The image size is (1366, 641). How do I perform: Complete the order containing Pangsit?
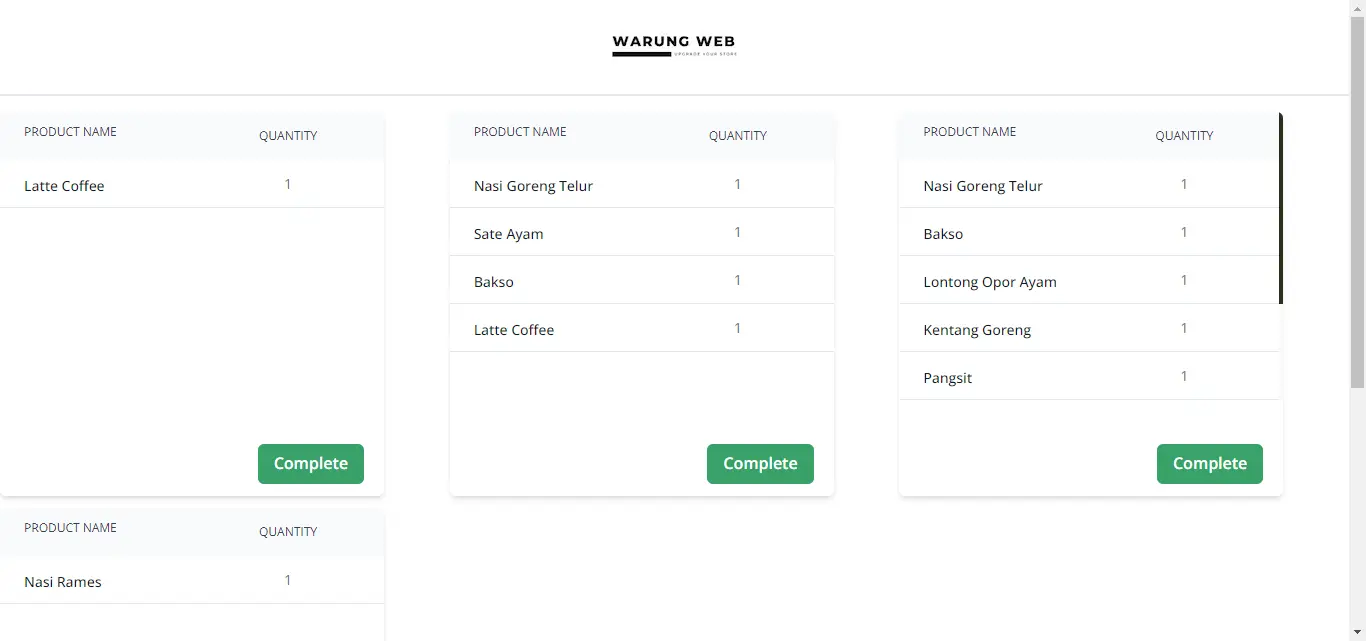(1210, 464)
